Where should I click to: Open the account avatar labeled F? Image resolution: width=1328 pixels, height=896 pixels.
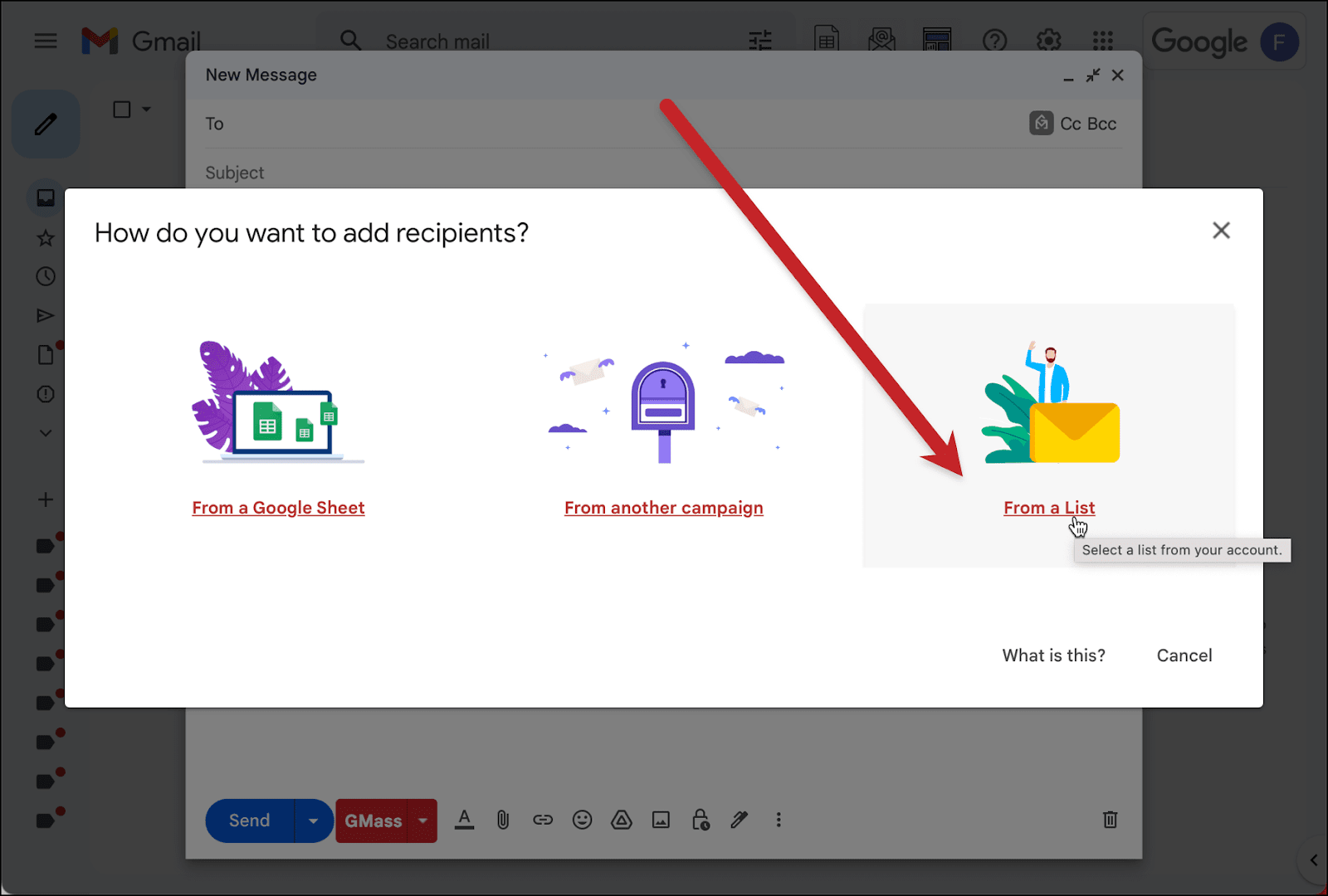click(1279, 41)
